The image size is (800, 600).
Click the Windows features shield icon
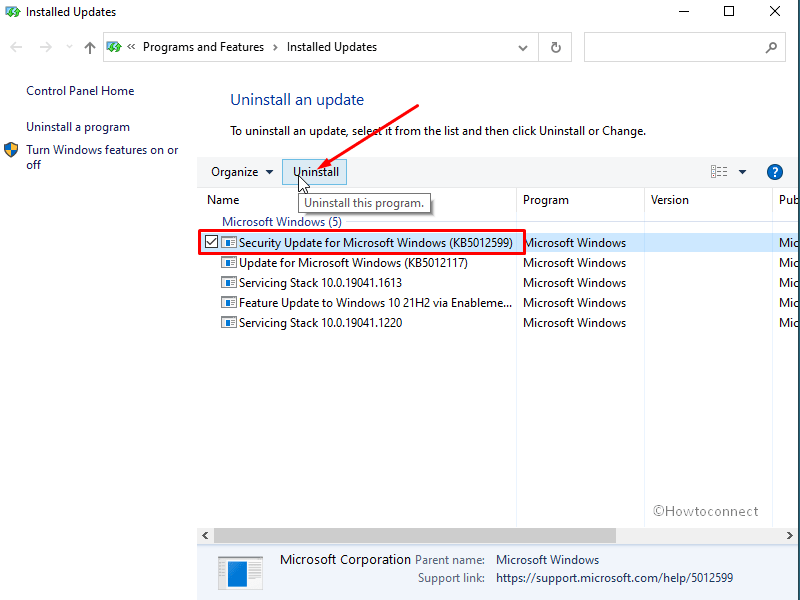[11, 150]
